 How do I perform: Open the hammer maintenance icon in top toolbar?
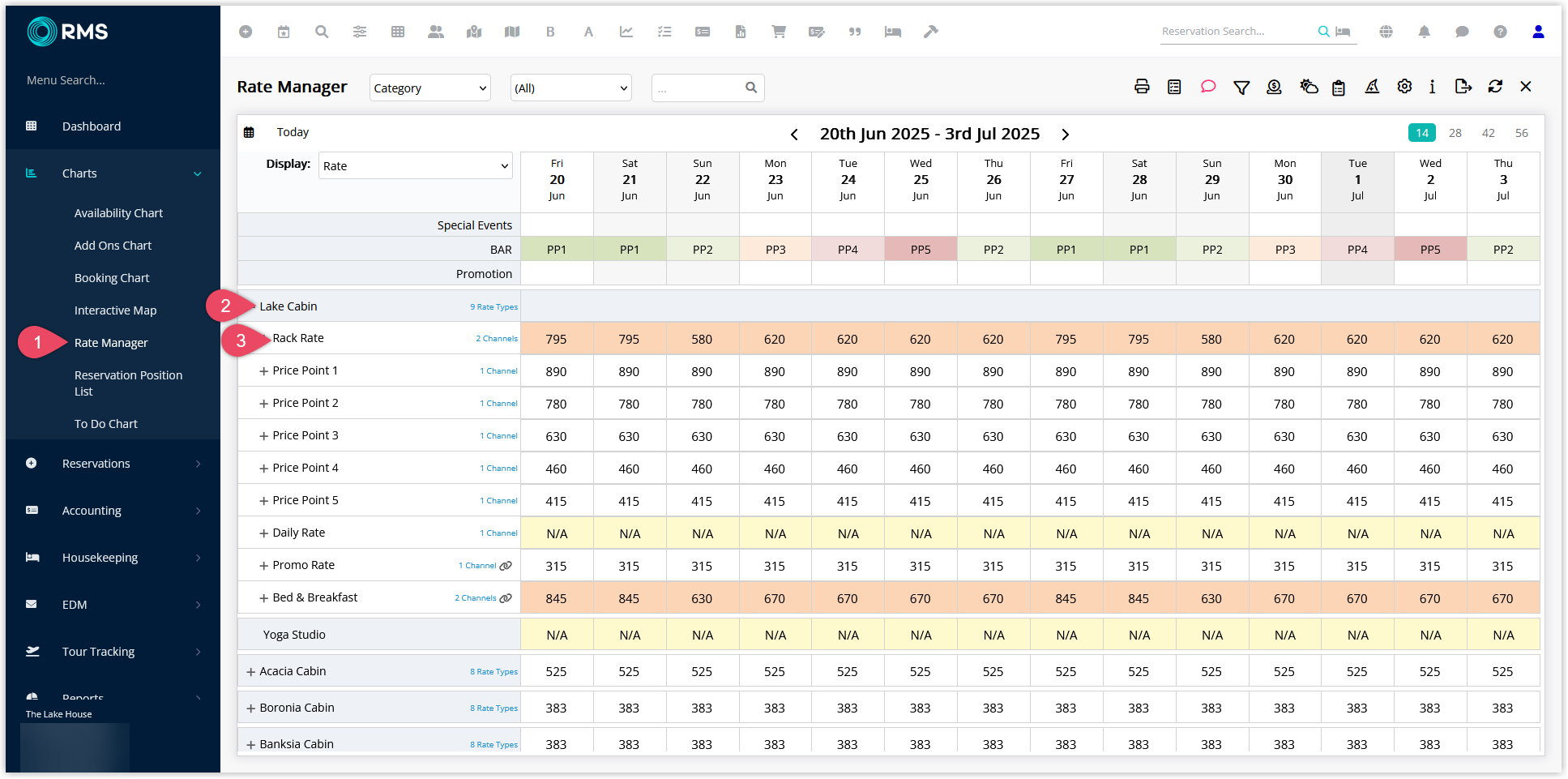click(x=931, y=32)
